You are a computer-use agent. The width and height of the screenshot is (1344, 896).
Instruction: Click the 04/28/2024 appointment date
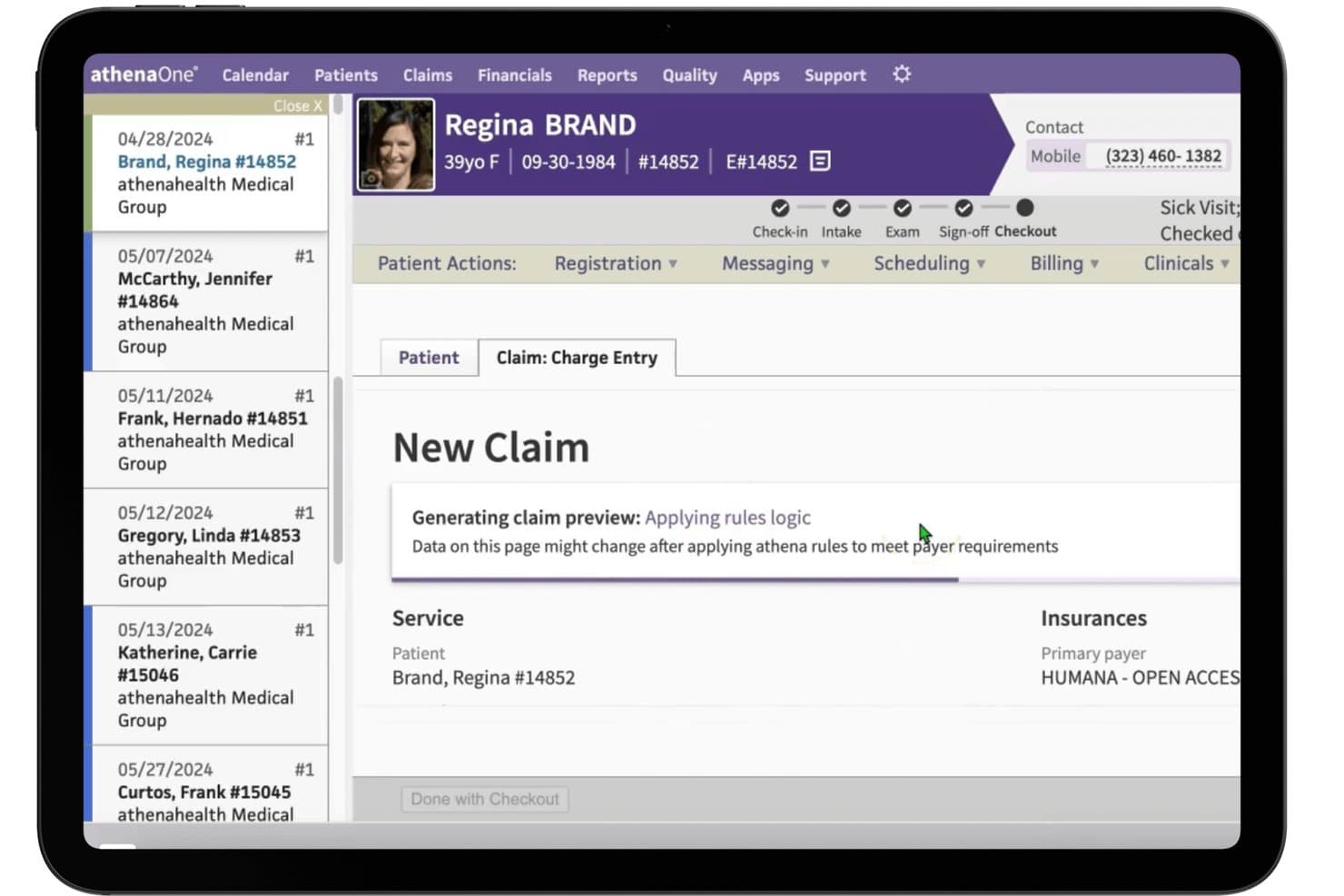165,139
